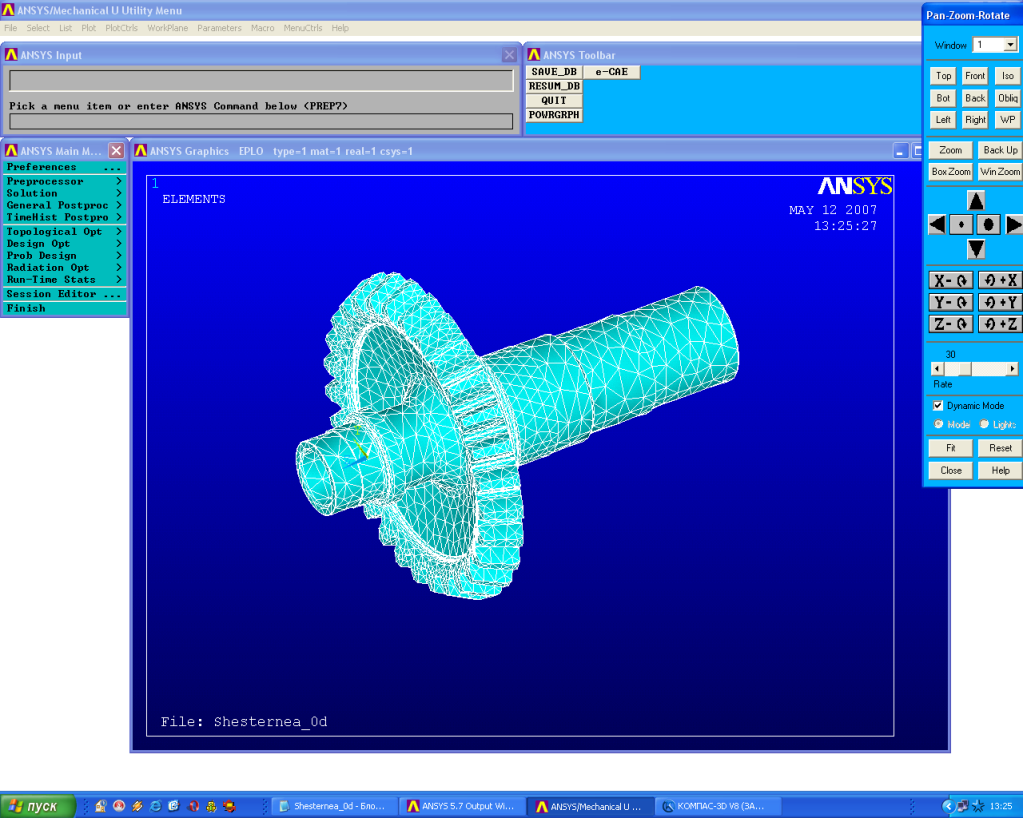
Task: Open the WorkPlane menu
Action: [x=168, y=28]
